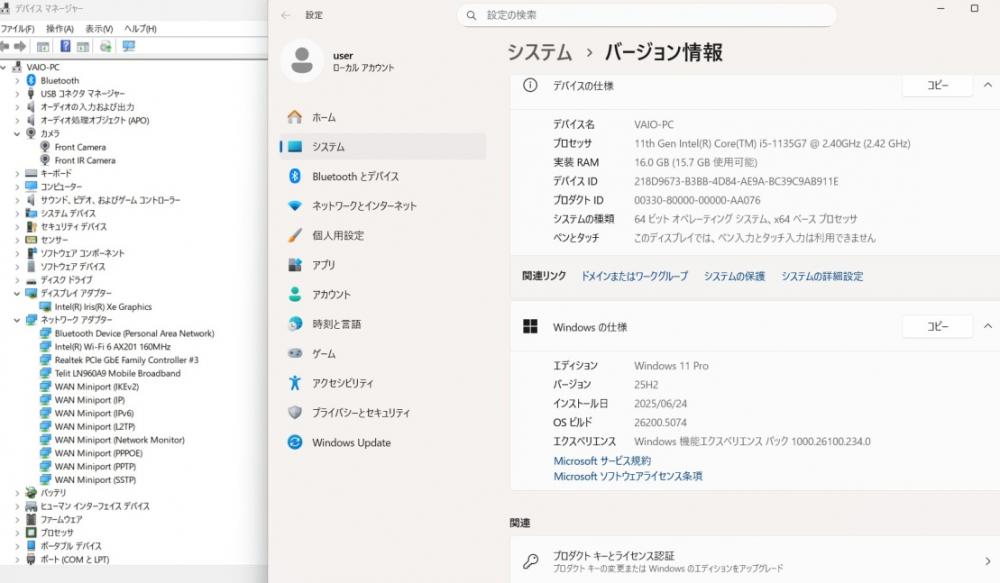Click the back arrow in Device Manager toolbar
Viewport: 1000px width, 583px height.
point(5,47)
